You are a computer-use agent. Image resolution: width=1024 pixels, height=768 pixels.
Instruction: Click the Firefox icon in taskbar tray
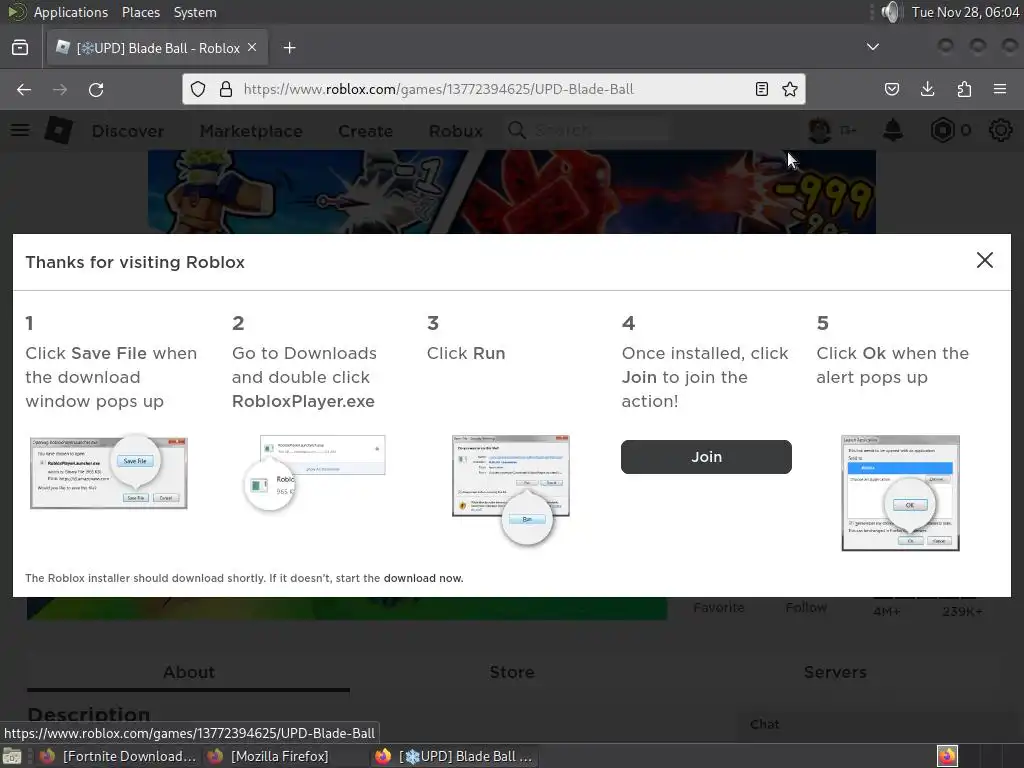tap(947, 756)
